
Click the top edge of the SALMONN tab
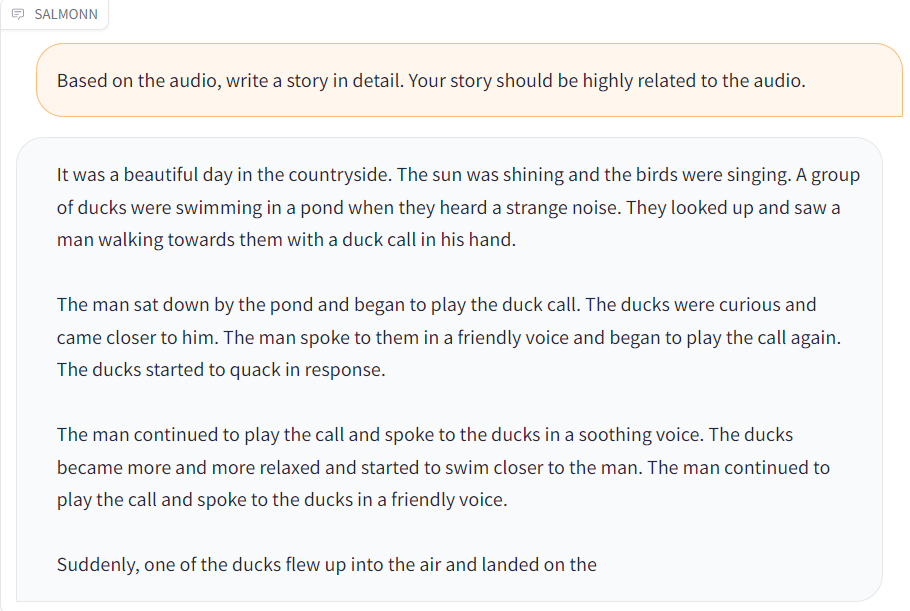pyautogui.click(x=55, y=3)
